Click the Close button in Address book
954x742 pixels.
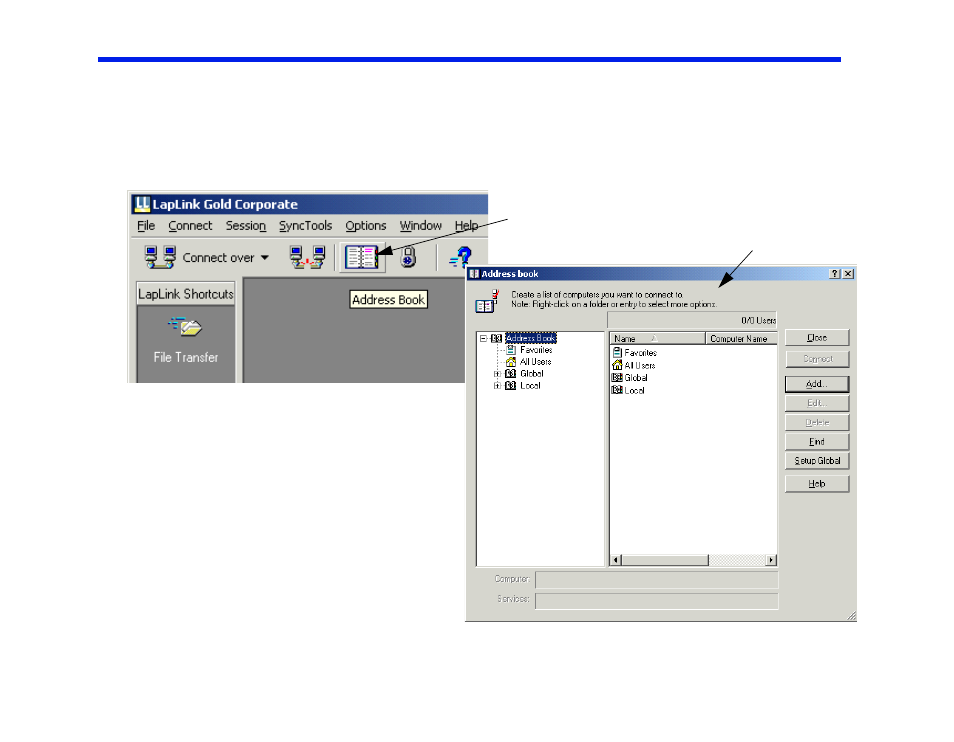click(x=816, y=338)
